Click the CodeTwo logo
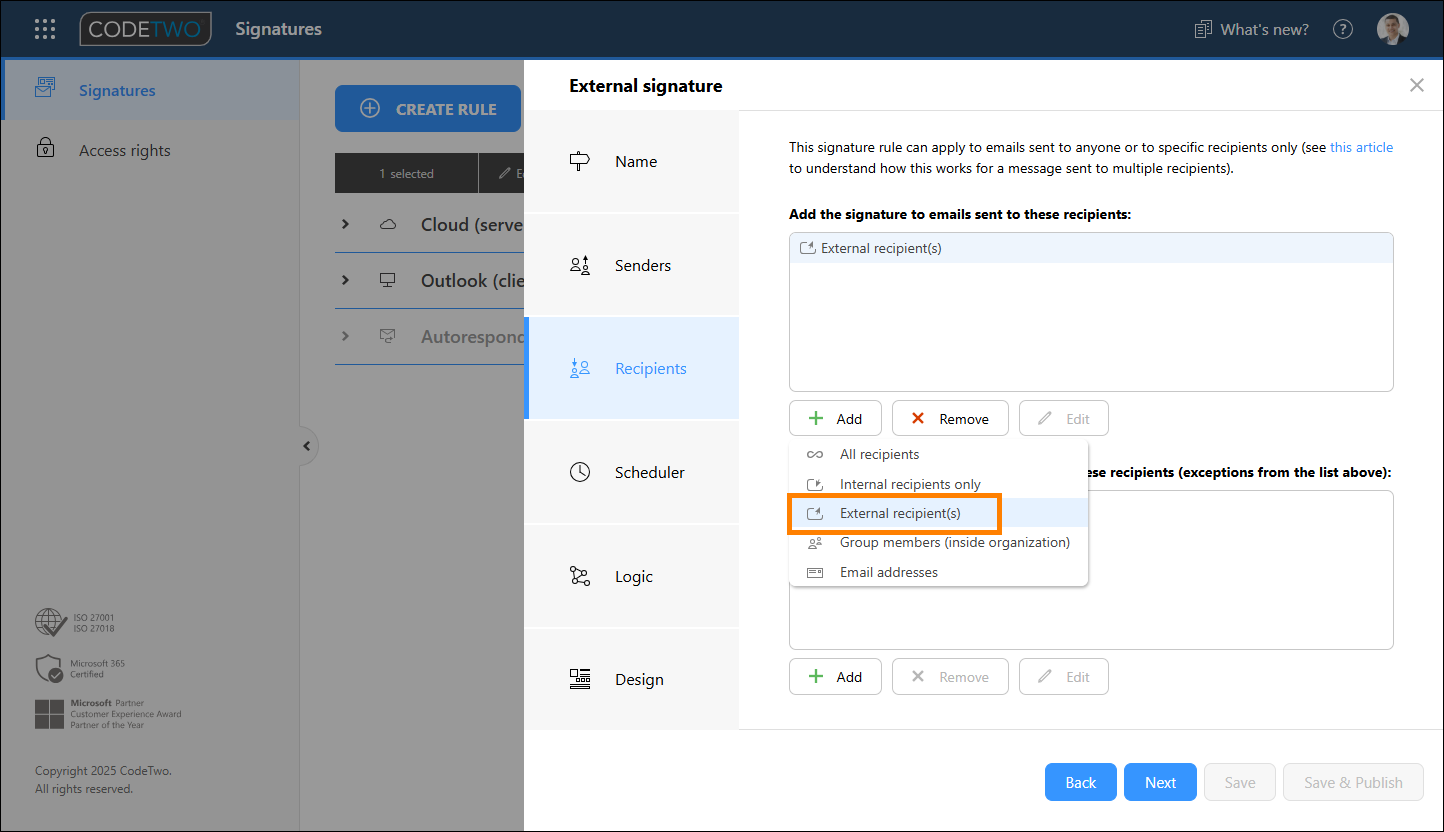 146,29
